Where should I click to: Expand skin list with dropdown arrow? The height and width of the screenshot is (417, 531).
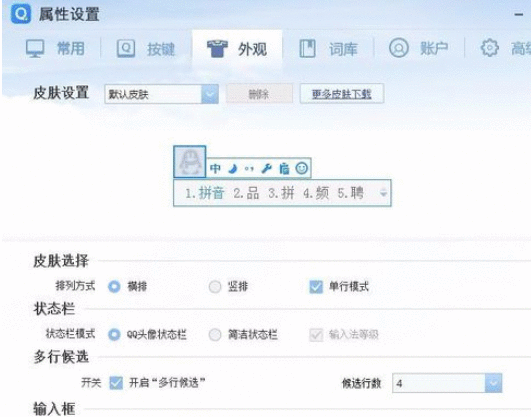click(x=210, y=94)
